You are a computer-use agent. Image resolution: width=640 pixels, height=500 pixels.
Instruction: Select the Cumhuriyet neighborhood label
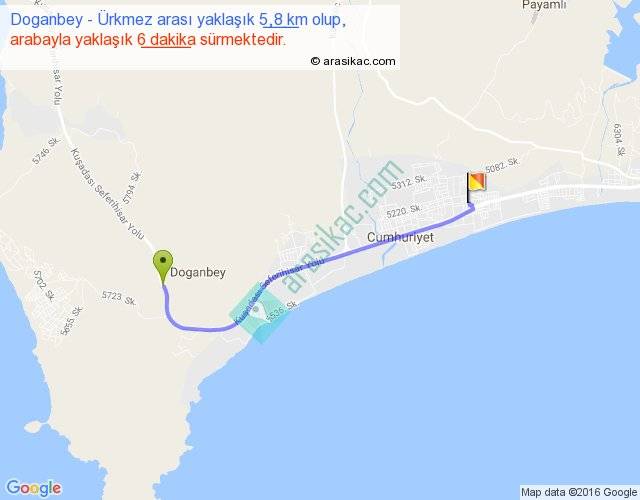point(400,237)
